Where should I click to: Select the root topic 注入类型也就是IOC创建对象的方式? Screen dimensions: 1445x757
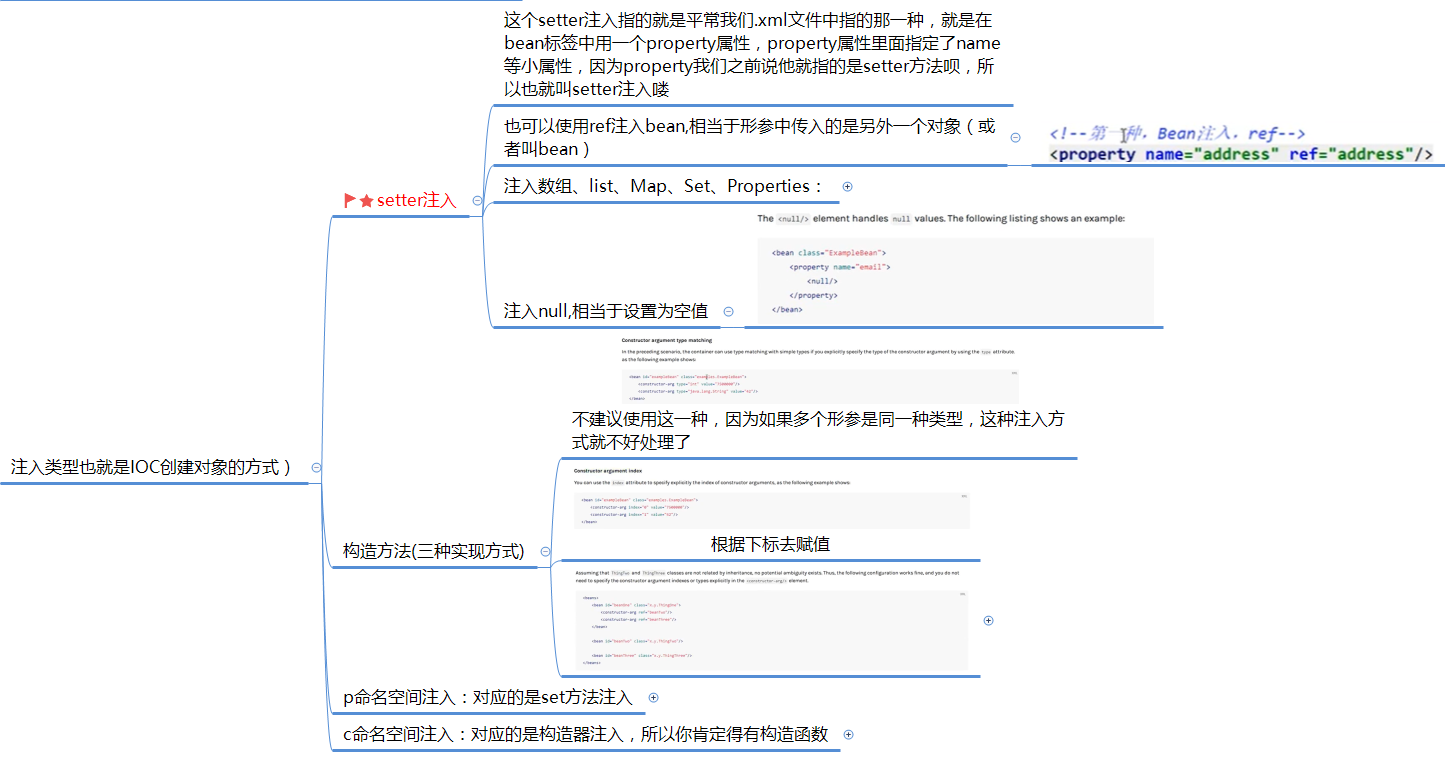click(x=150, y=466)
